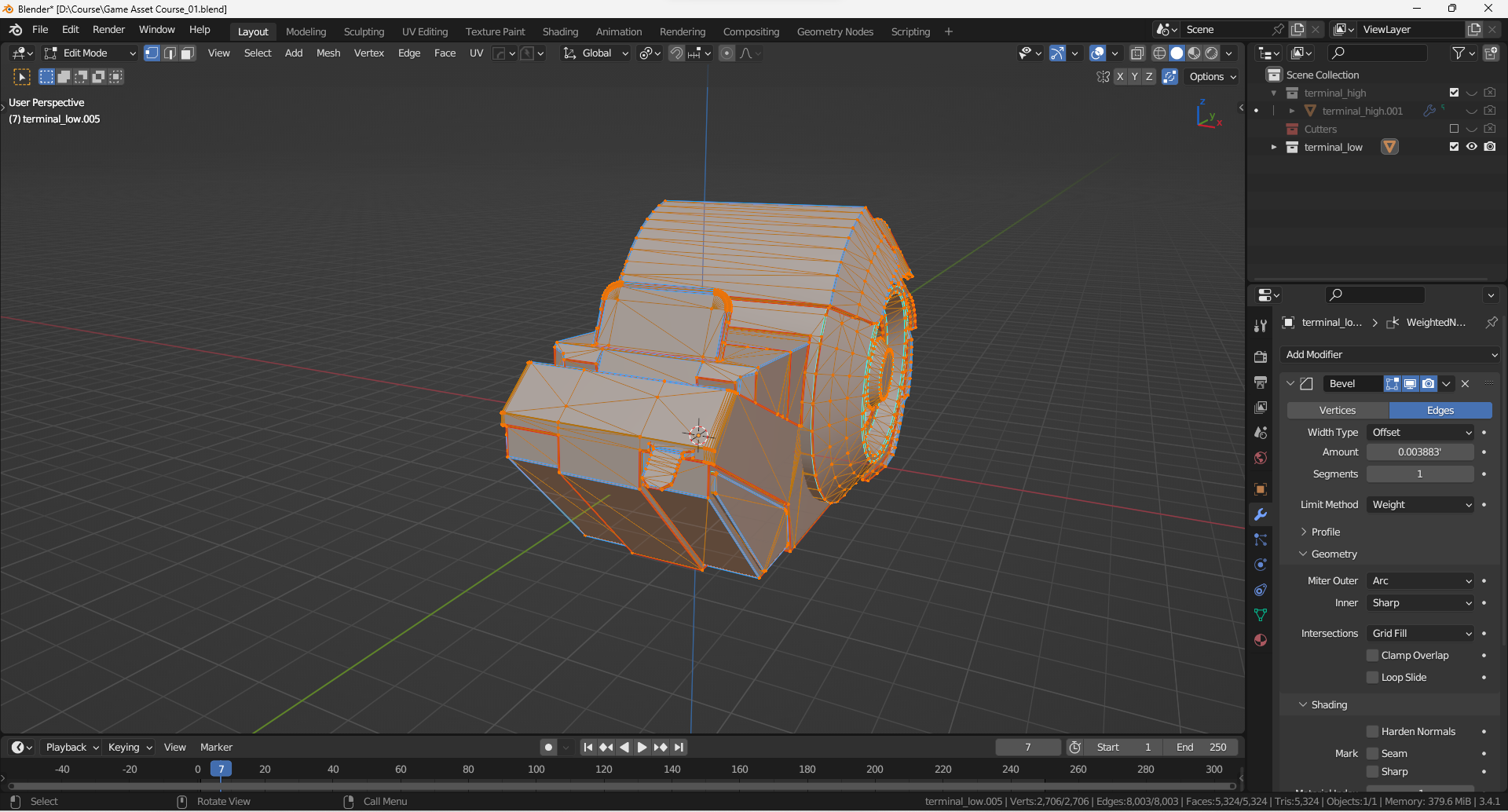Open the Object Constraints properties tab

coord(1261,590)
